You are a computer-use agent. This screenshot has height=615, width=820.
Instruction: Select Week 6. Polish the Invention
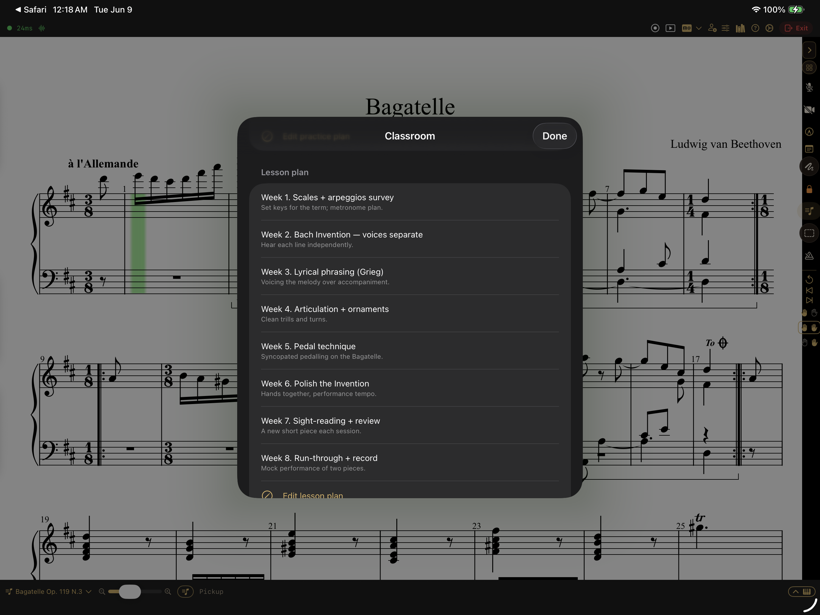pos(409,388)
